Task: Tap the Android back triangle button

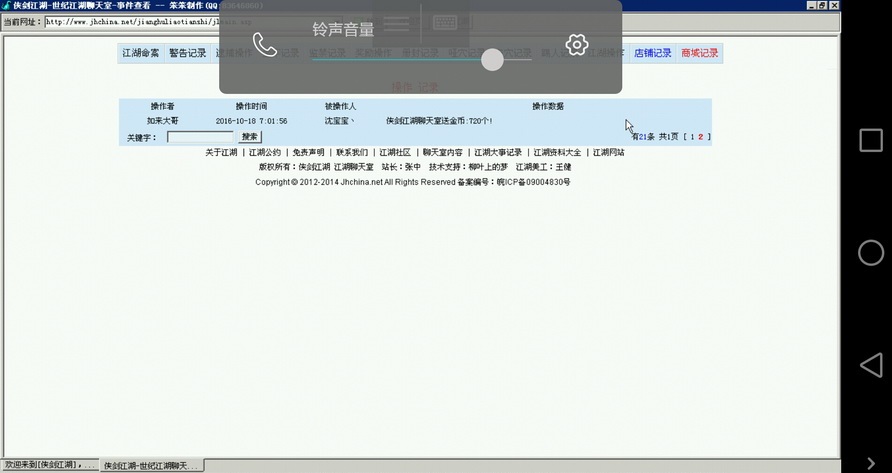Action: tap(871, 365)
